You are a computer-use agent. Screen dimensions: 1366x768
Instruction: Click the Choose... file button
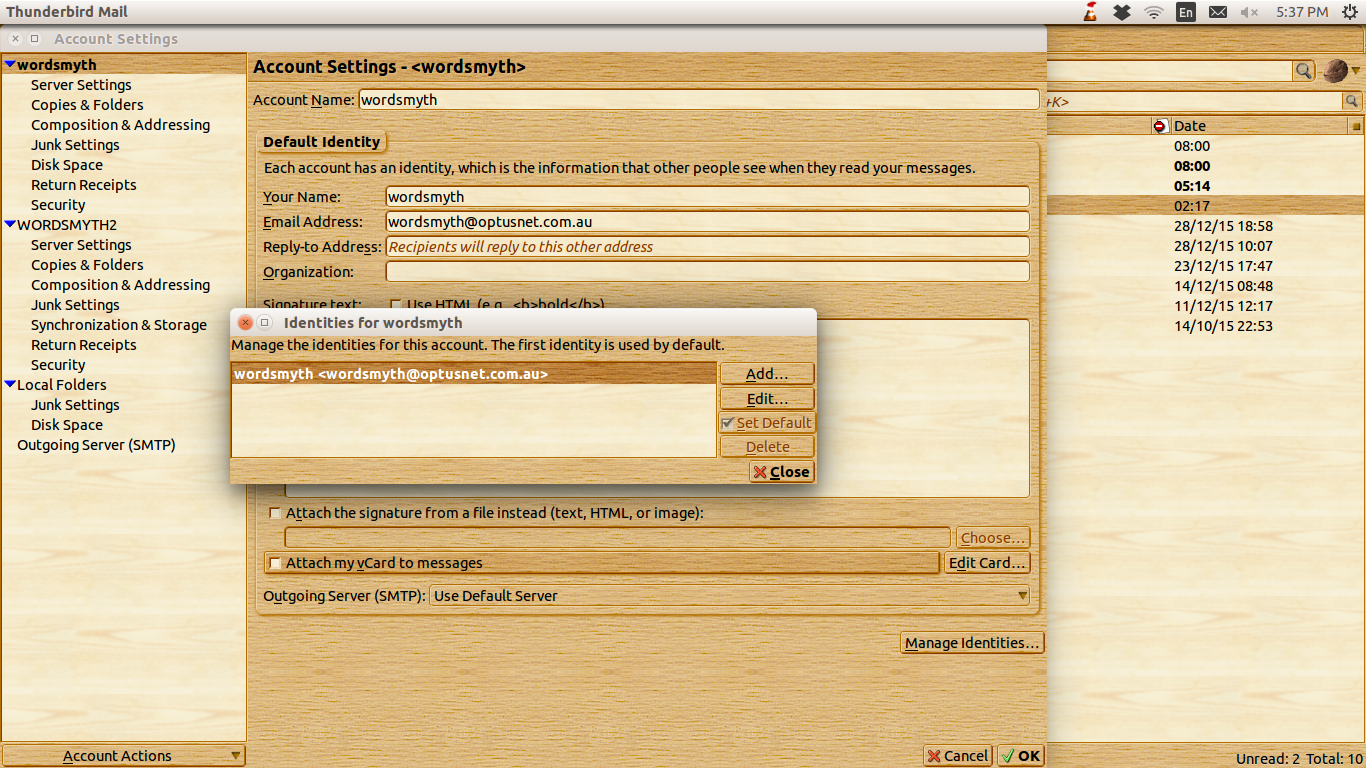(993, 538)
